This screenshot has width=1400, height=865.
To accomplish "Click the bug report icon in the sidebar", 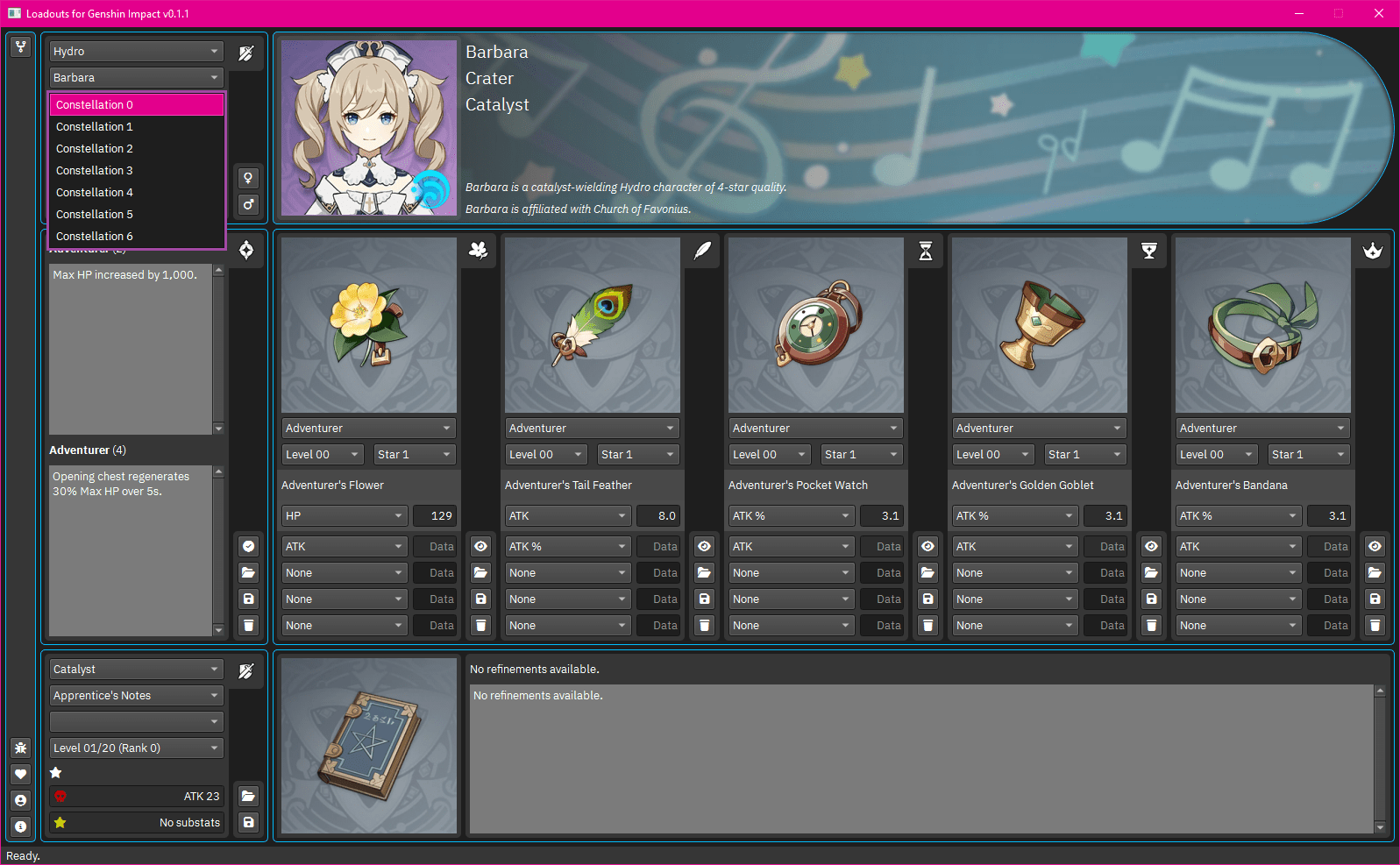I will pos(21,748).
